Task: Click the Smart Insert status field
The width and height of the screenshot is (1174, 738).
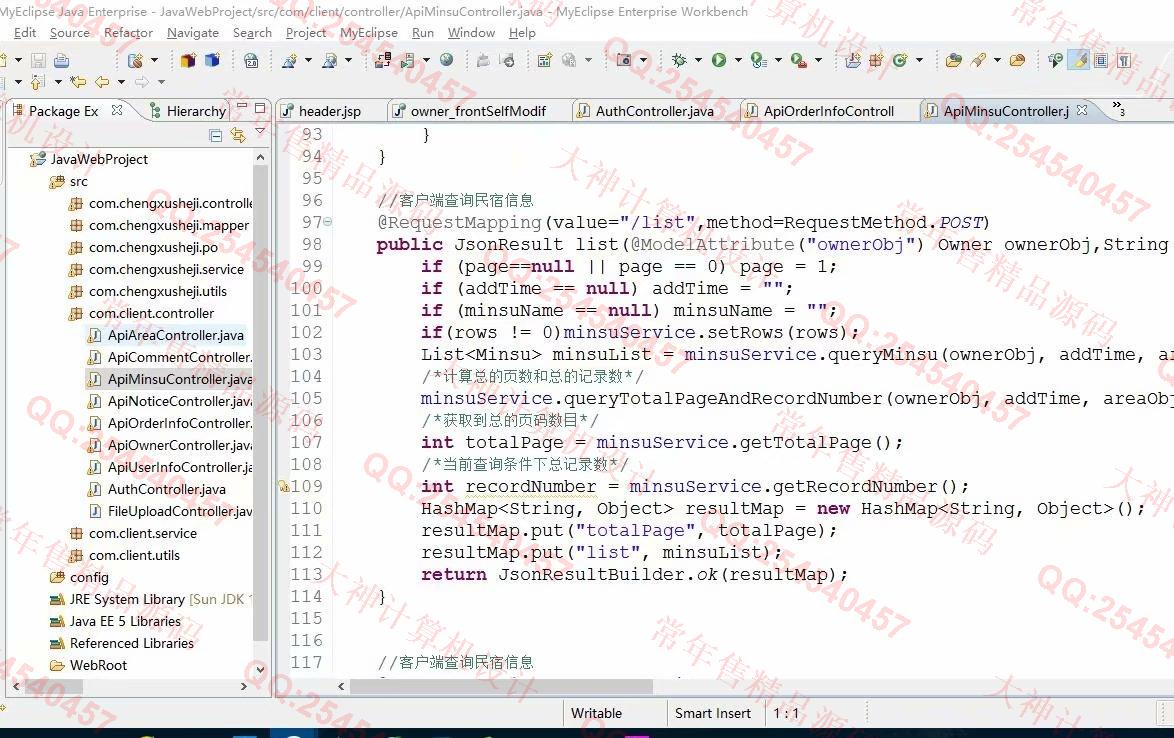Action: pyautogui.click(x=713, y=713)
